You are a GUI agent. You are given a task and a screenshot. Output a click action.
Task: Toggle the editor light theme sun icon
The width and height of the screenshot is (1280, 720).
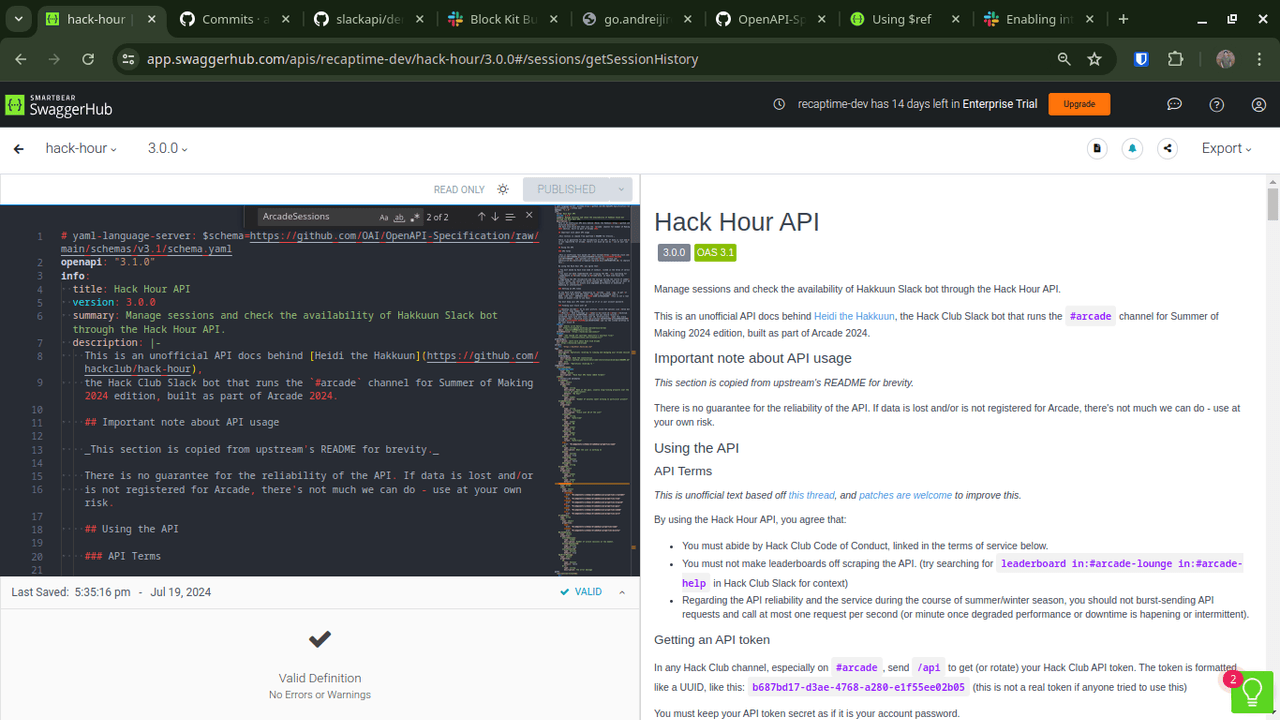[503, 189]
